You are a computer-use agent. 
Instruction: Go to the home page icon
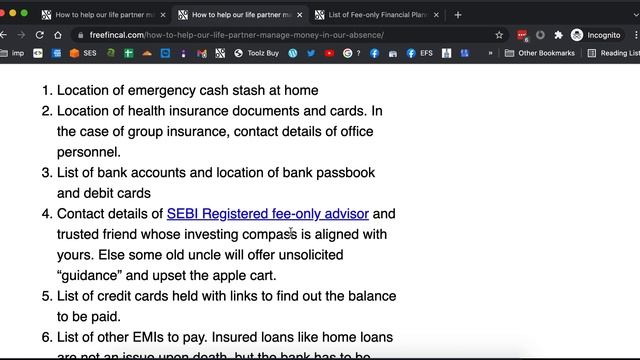click(58, 35)
